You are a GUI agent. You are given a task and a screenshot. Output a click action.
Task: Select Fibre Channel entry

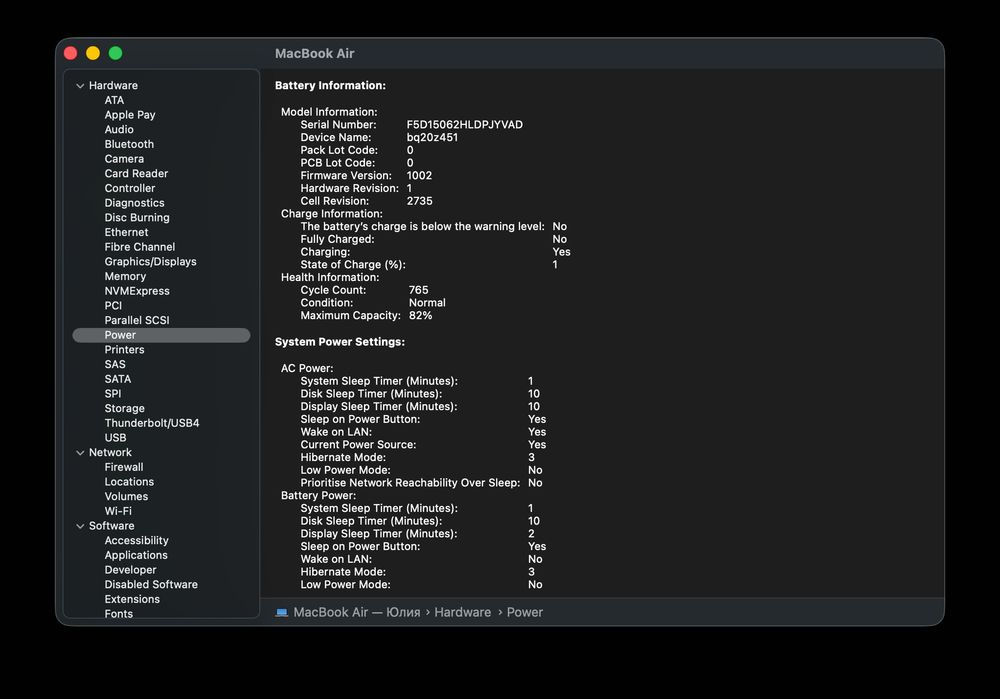click(140, 247)
